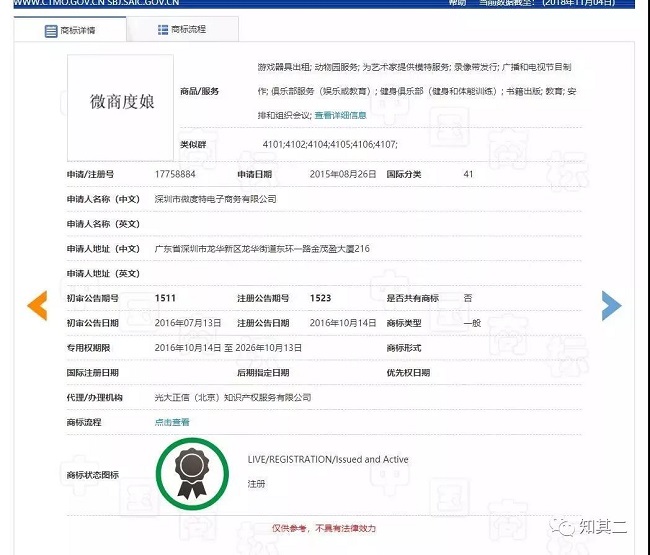The image size is (650, 555).
Task: Click the blue right arrow for next trademark
Action: pos(611,305)
